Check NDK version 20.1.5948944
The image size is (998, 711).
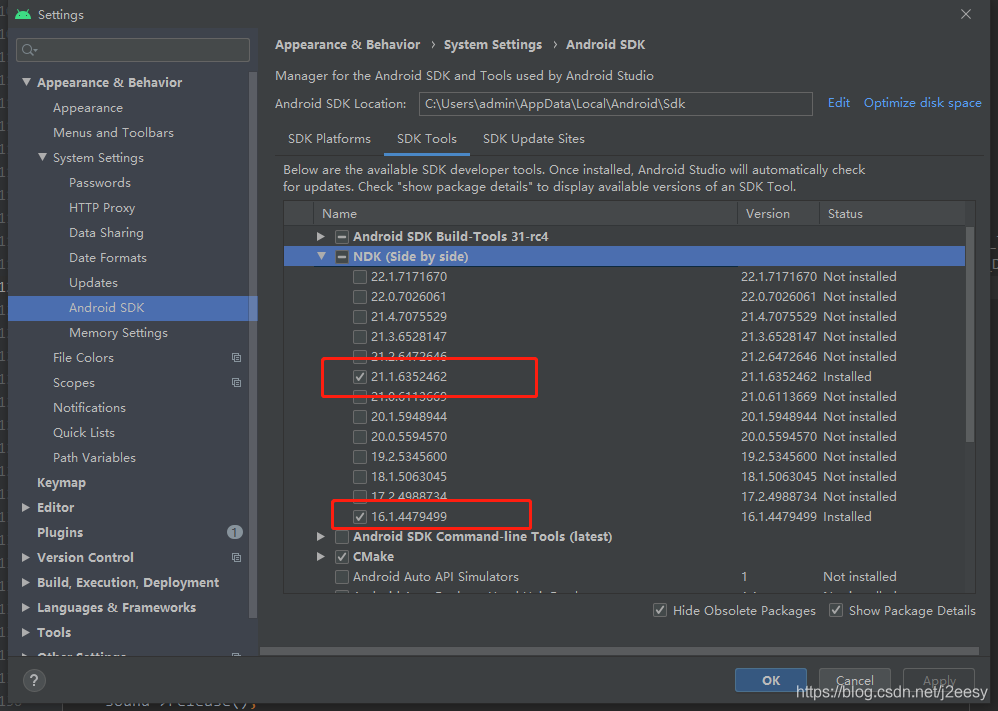[x=360, y=417]
